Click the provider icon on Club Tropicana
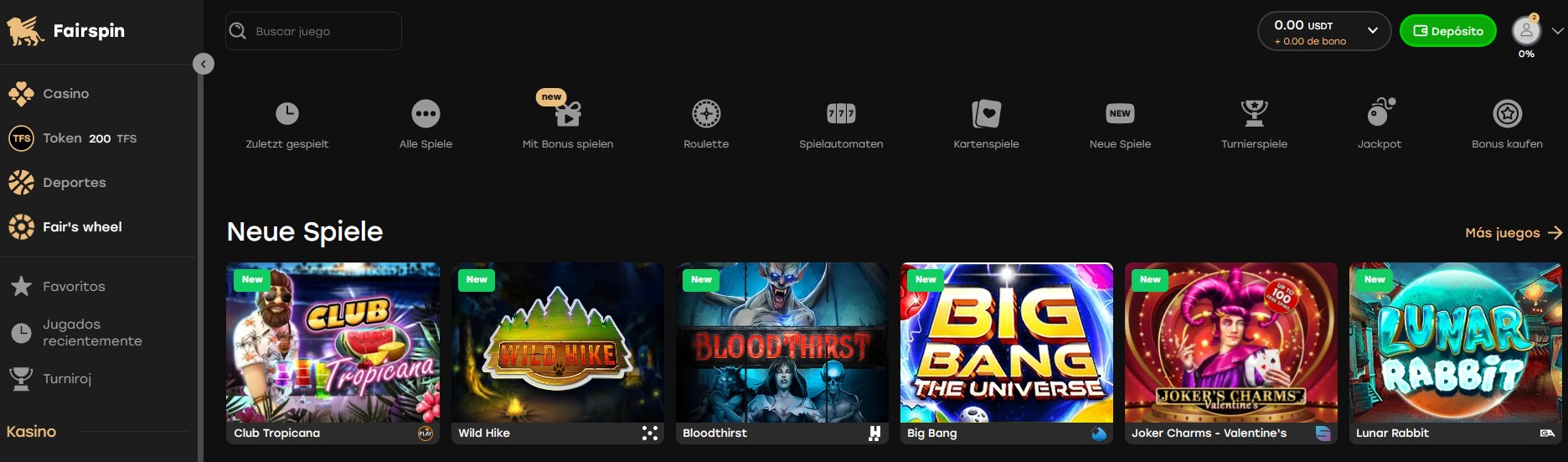 pos(426,433)
